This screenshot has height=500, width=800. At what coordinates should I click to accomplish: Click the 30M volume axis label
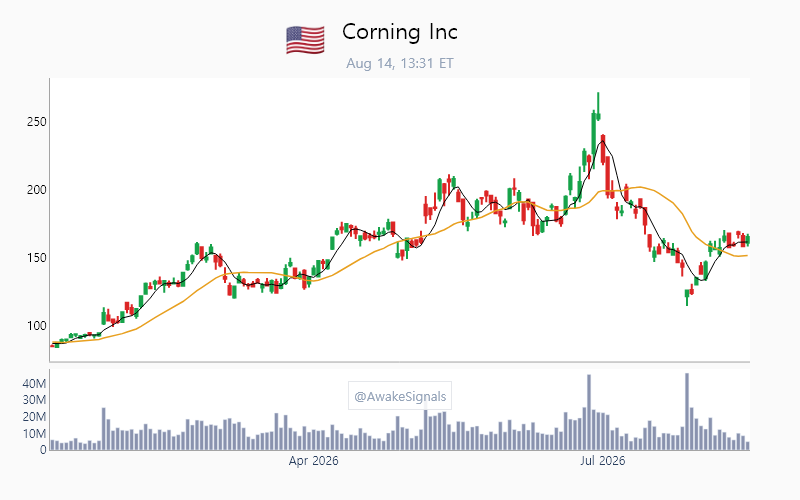coord(34,400)
